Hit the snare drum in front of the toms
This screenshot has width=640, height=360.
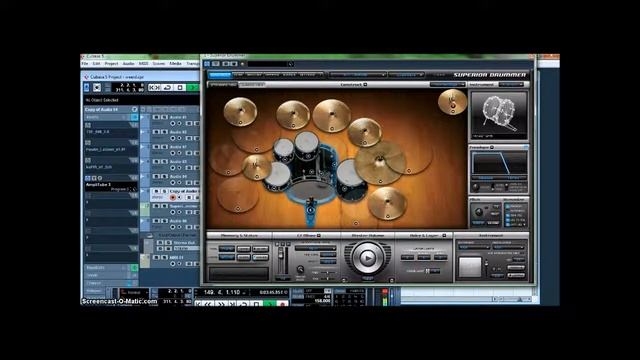[278, 176]
